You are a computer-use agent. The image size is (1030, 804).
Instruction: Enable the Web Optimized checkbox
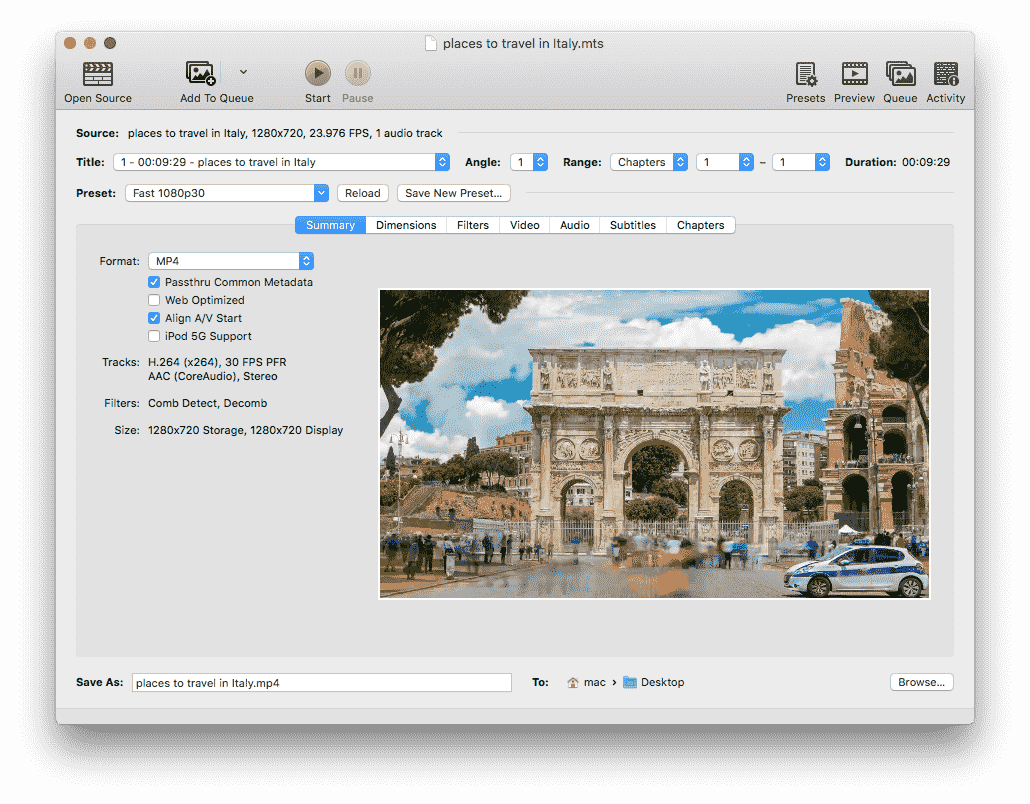pyautogui.click(x=154, y=300)
